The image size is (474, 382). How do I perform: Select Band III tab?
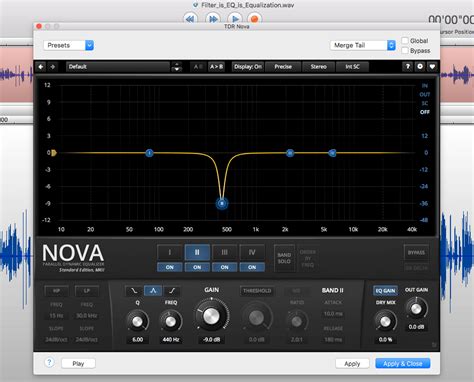(x=225, y=253)
